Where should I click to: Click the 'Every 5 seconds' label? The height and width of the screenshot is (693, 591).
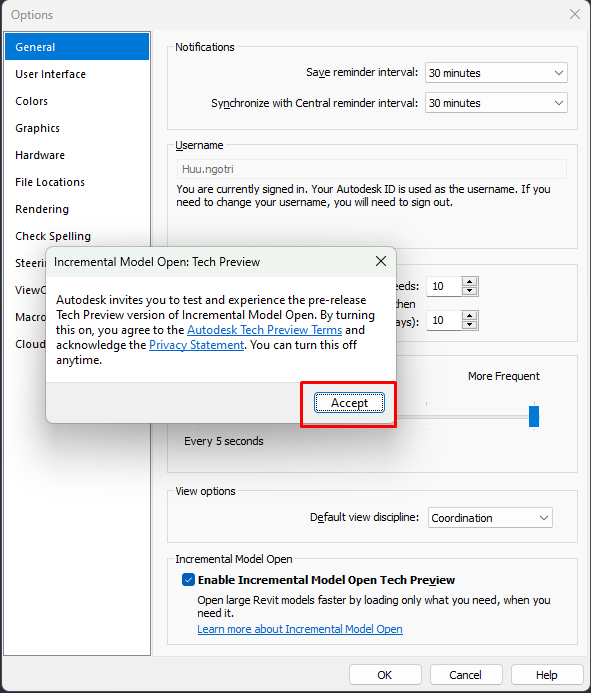pos(224,441)
